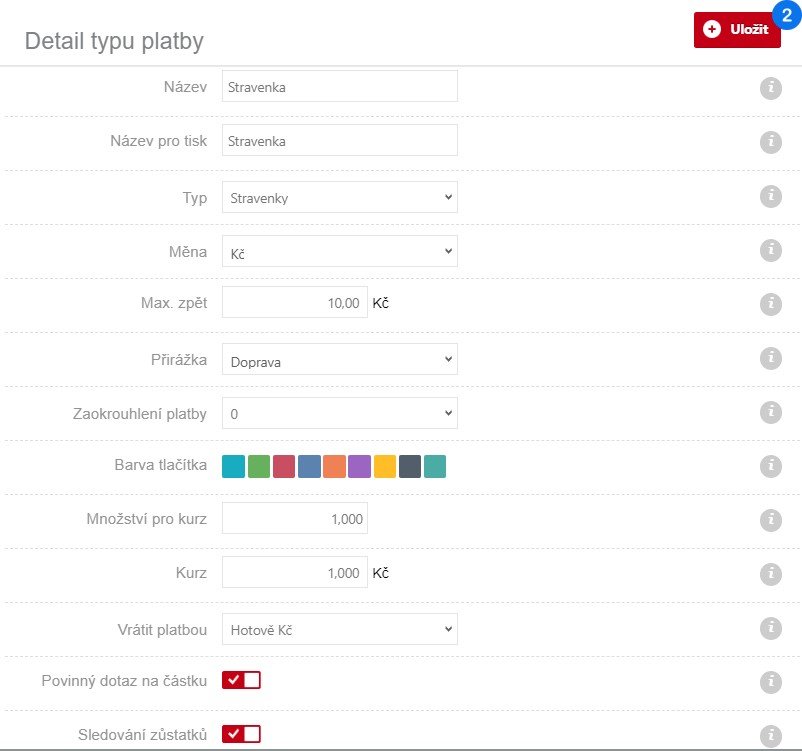Toggle Povinný dotaz na částku switch
Screen dimensions: 802x751
click(241, 680)
